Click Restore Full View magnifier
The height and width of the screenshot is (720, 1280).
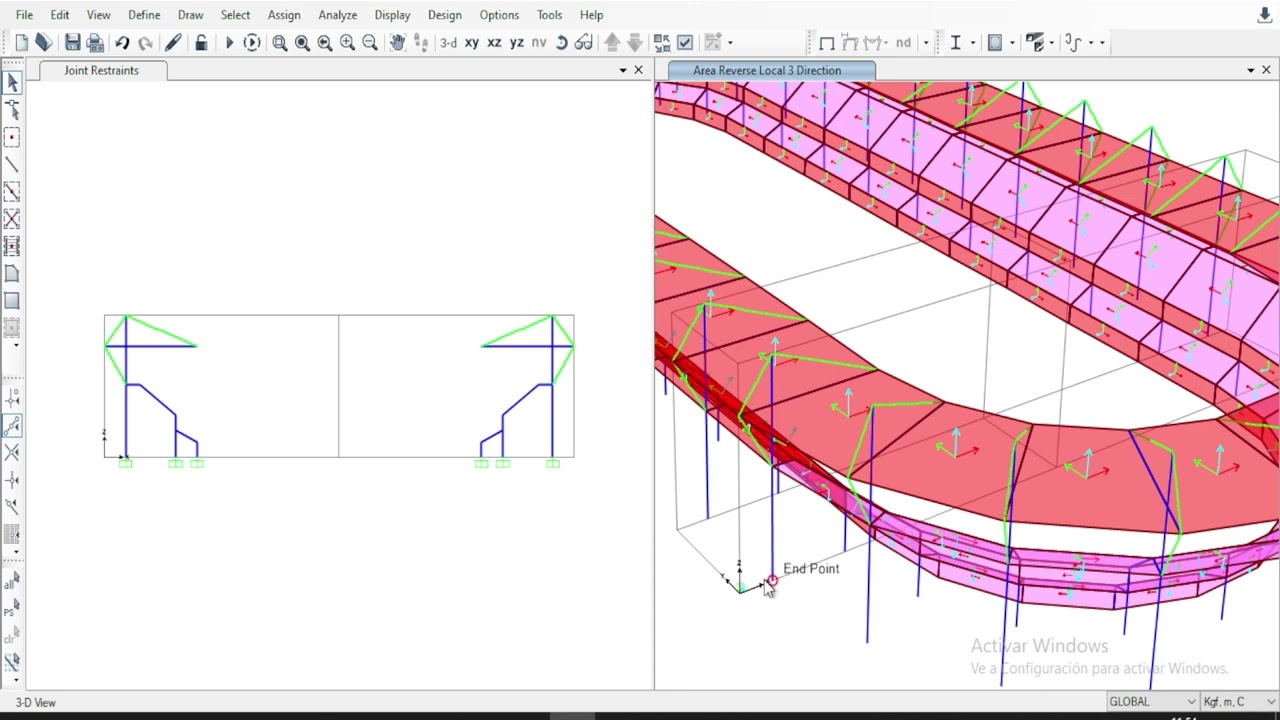coord(302,42)
